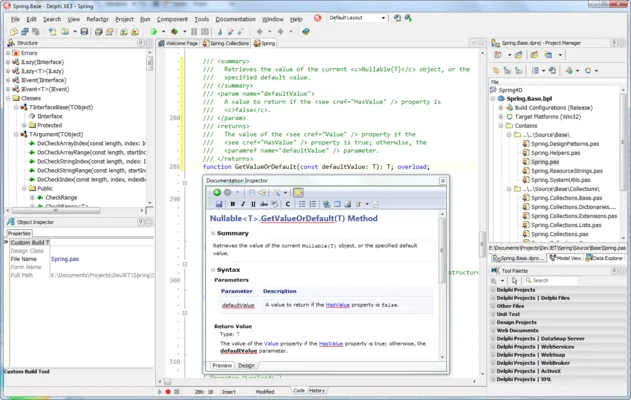Image resolution: width=631 pixels, height=400 pixels.
Task: Expand the Build Configurations (Release) node
Action: (501, 108)
